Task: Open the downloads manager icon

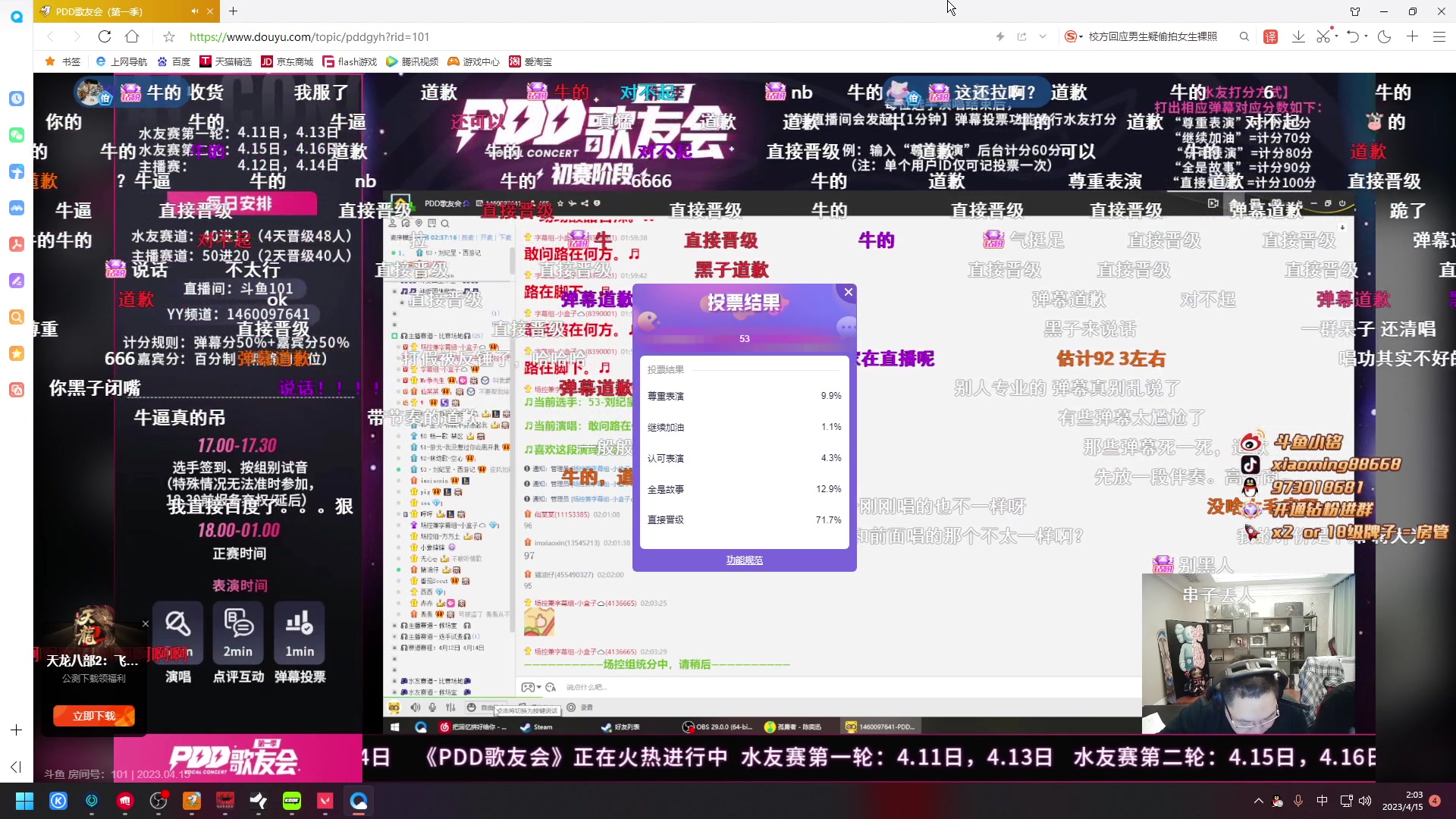Action: click(x=1298, y=36)
